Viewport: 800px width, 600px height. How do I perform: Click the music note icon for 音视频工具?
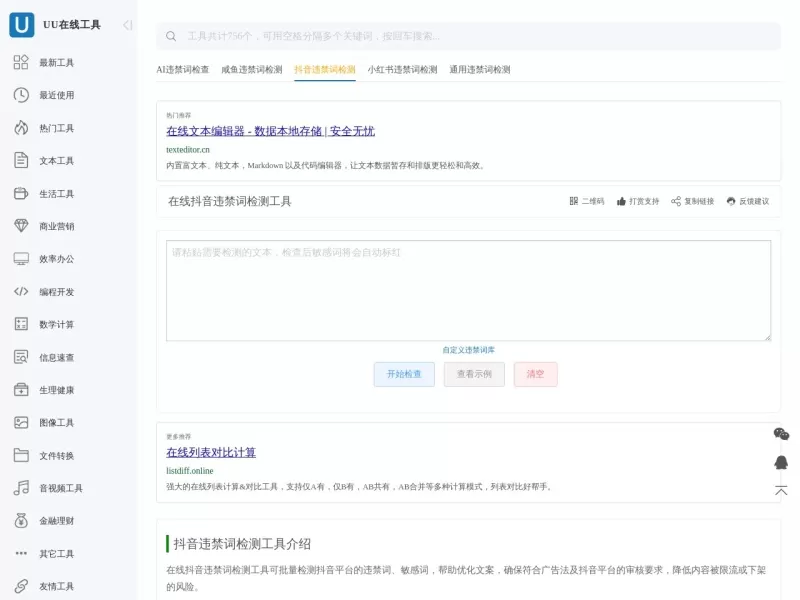[x=21, y=487]
